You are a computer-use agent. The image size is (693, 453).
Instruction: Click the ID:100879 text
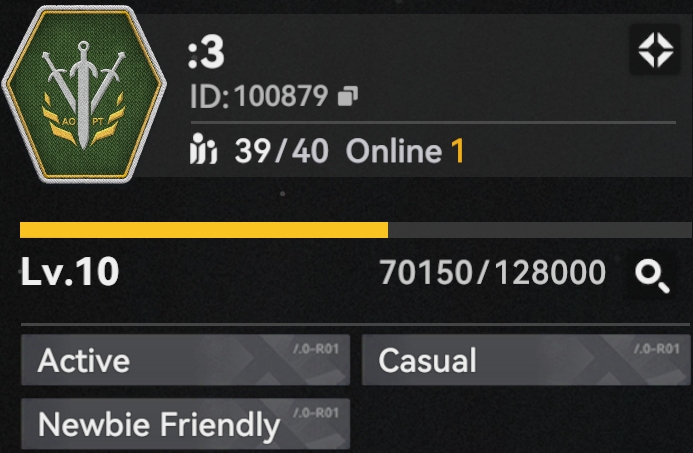[259, 96]
